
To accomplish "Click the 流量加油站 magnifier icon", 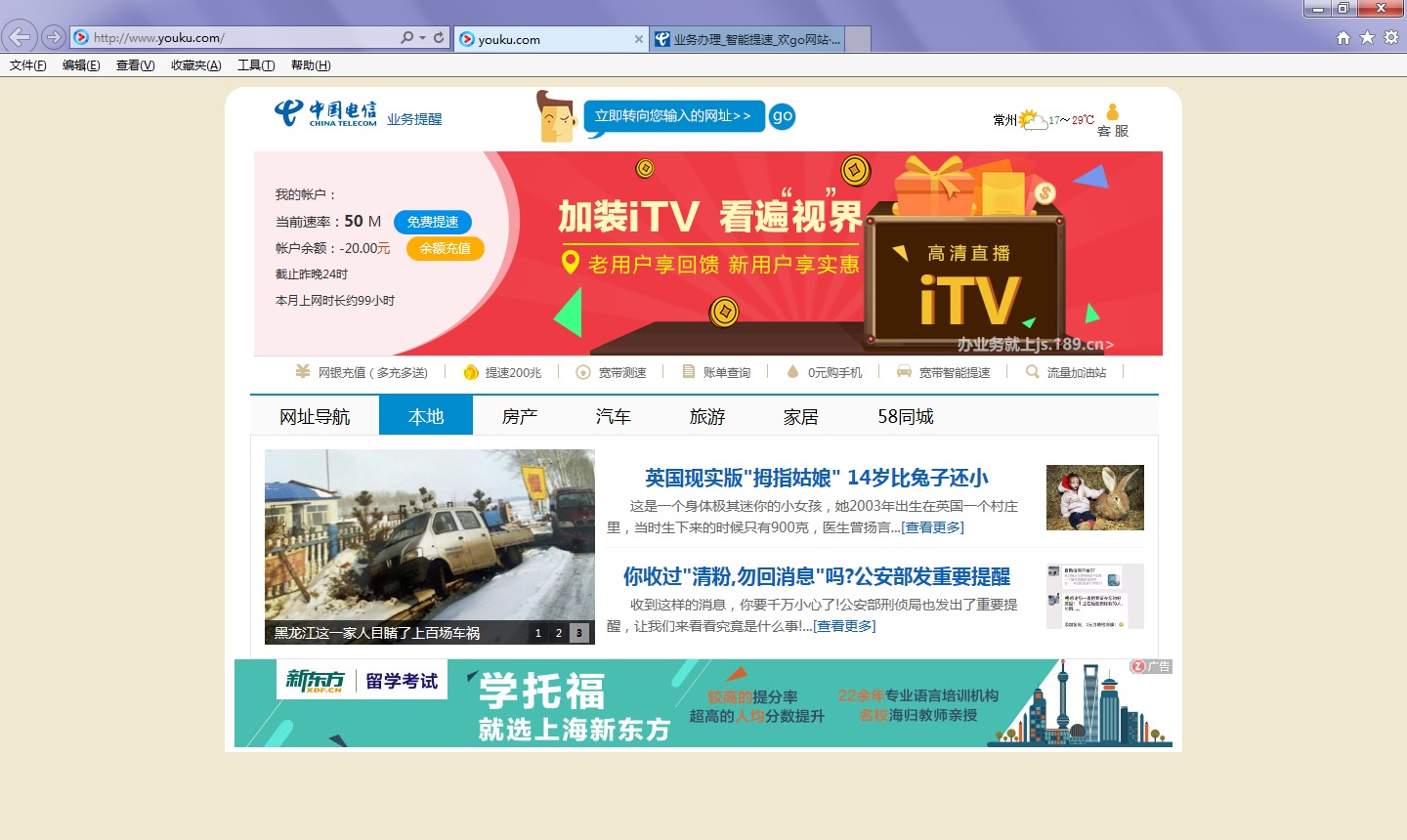I will (1032, 372).
